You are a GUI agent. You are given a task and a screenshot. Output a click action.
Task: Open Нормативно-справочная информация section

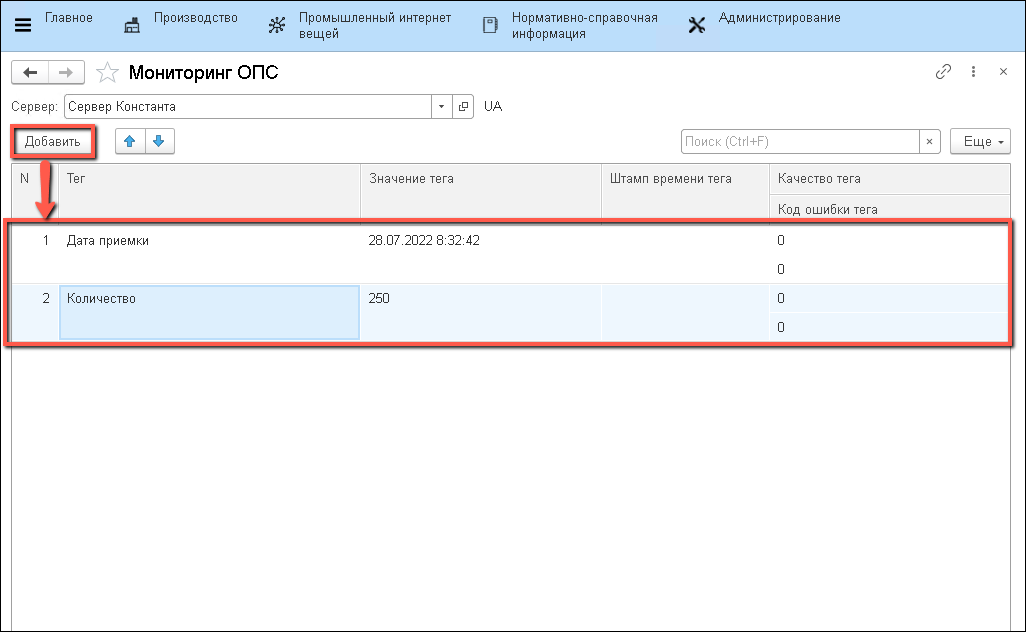570,25
